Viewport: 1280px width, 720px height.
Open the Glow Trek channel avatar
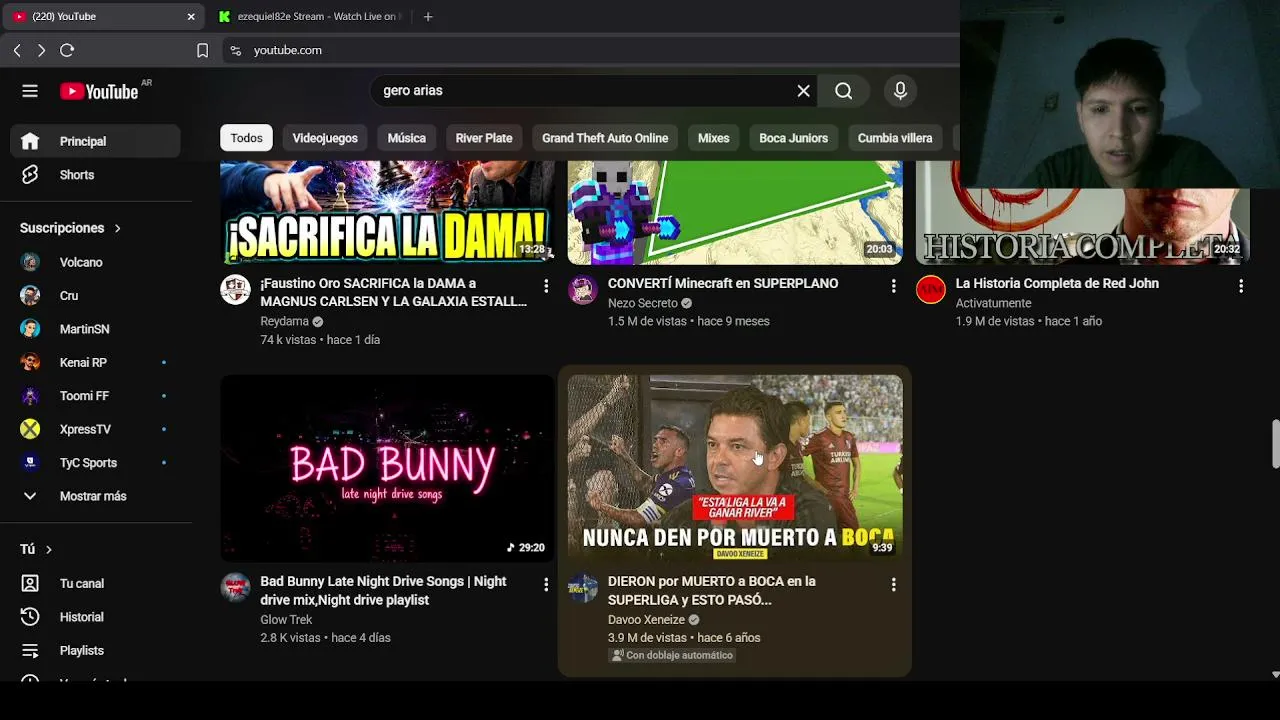tap(235, 587)
